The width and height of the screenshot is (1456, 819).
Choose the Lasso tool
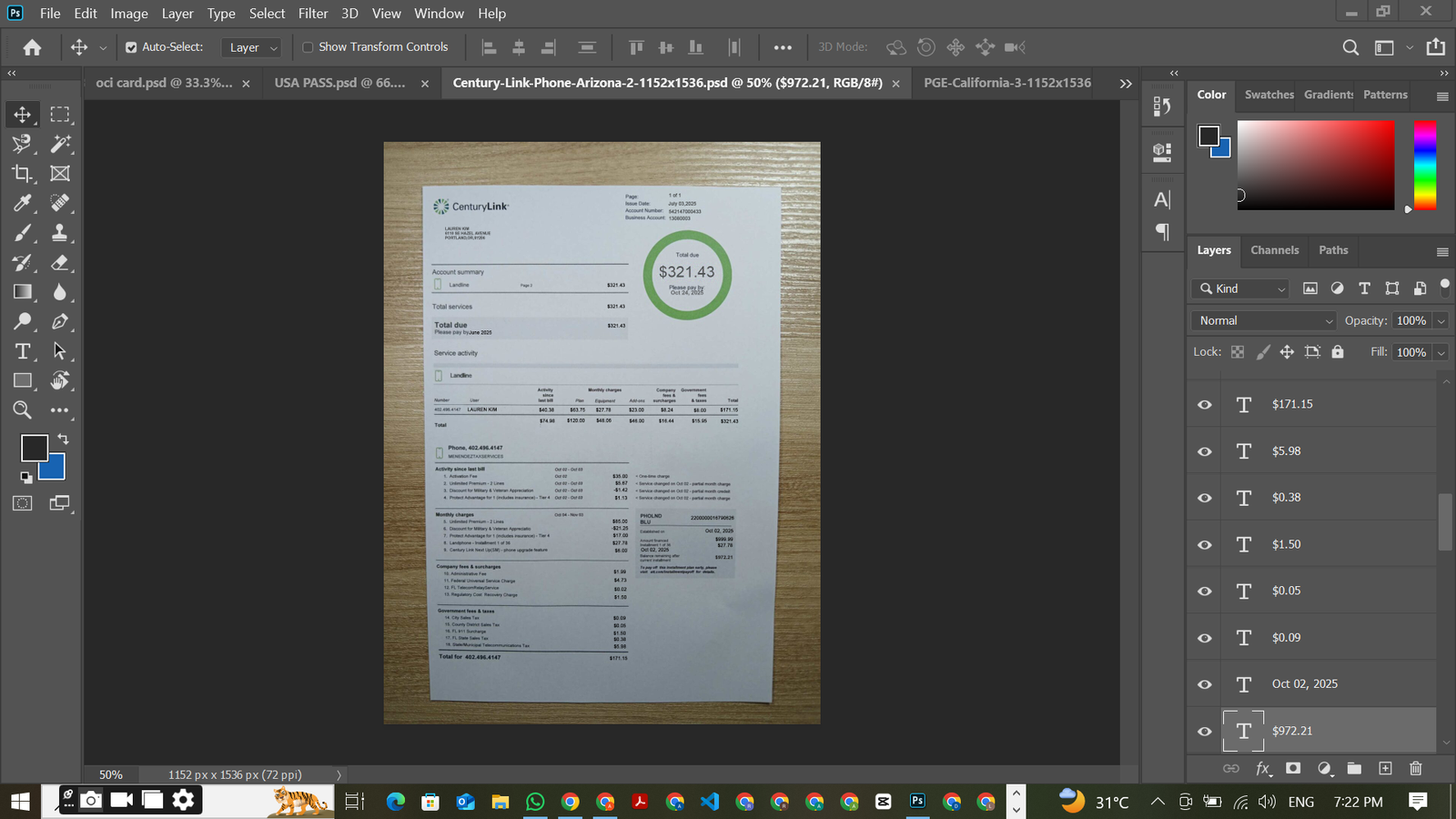coord(23,144)
